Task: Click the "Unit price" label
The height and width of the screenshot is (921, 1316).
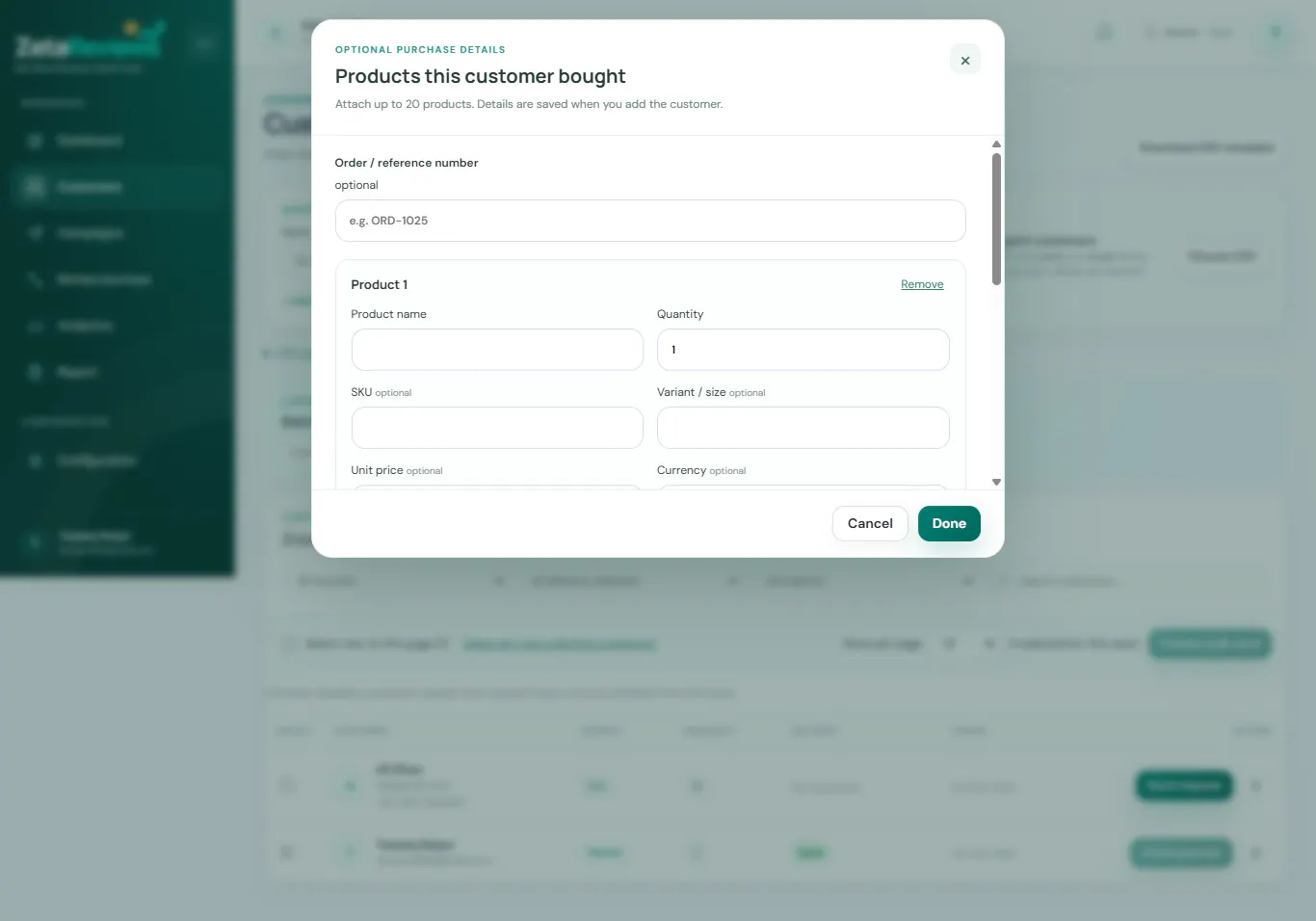Action: click(x=377, y=470)
